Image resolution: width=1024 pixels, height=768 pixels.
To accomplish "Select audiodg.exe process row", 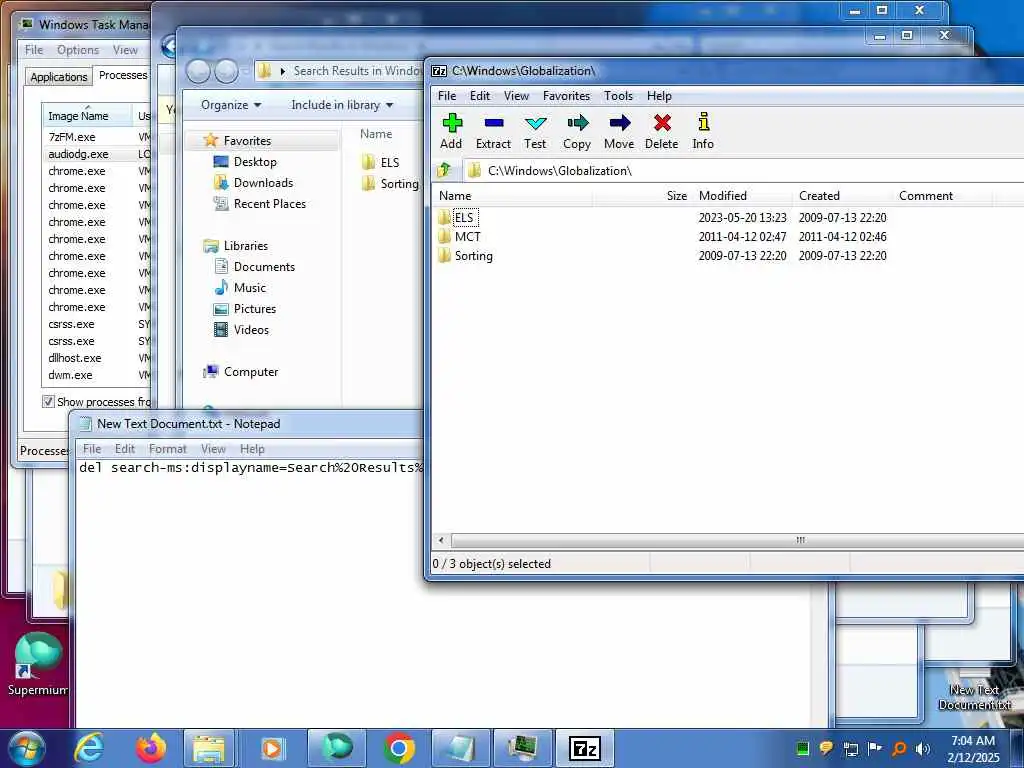I will [96, 154].
